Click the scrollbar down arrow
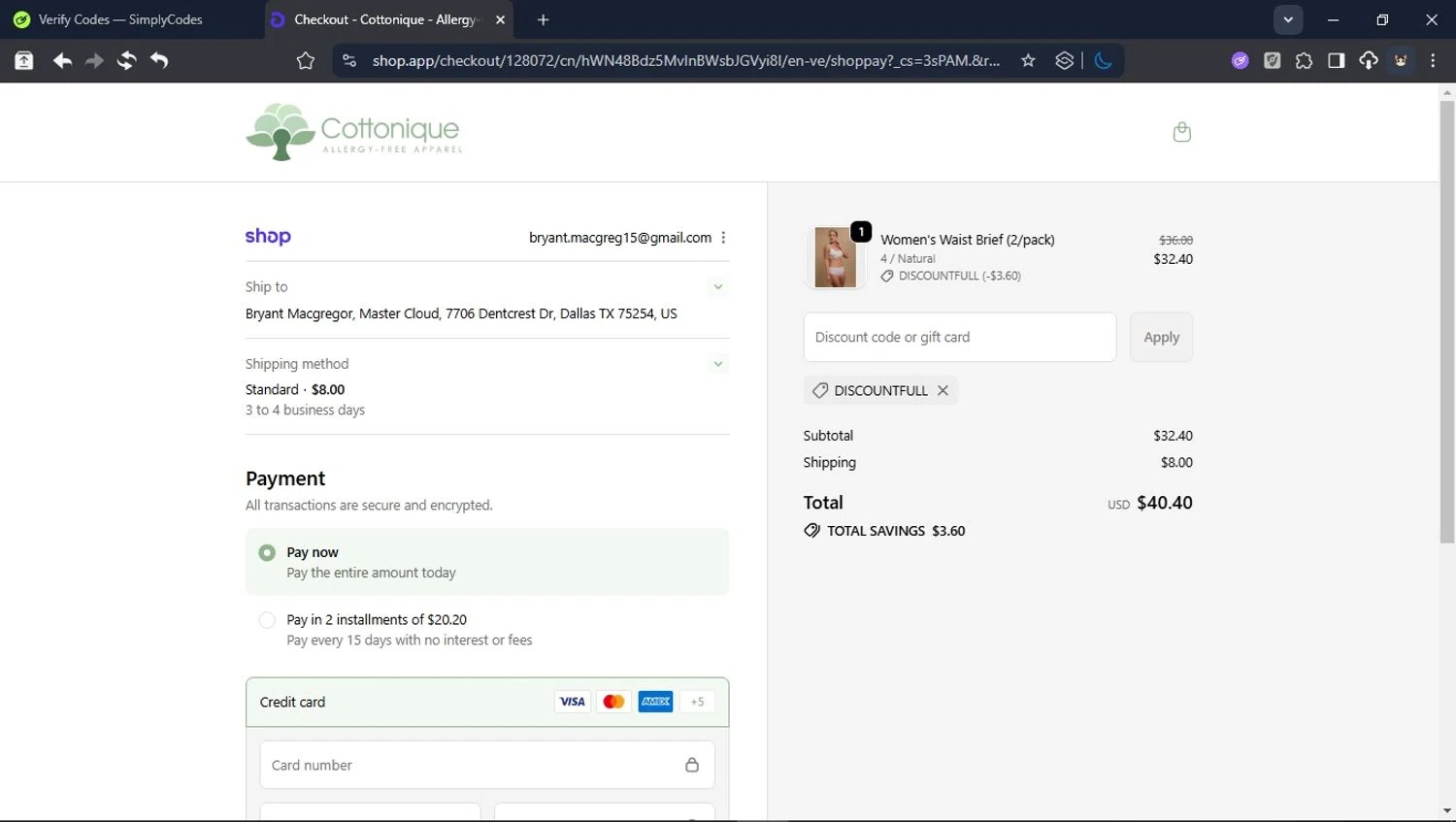 (1447, 811)
